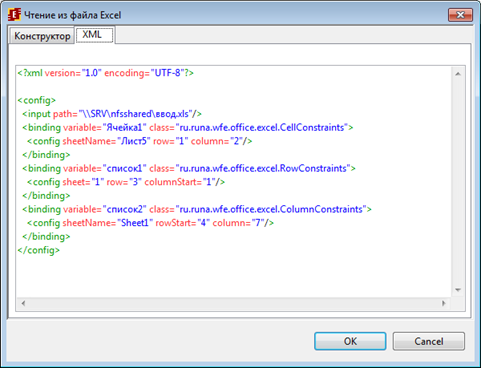Viewport: 482px width, 370px height.
Task: Click the Cancel button
Action: (x=429, y=341)
